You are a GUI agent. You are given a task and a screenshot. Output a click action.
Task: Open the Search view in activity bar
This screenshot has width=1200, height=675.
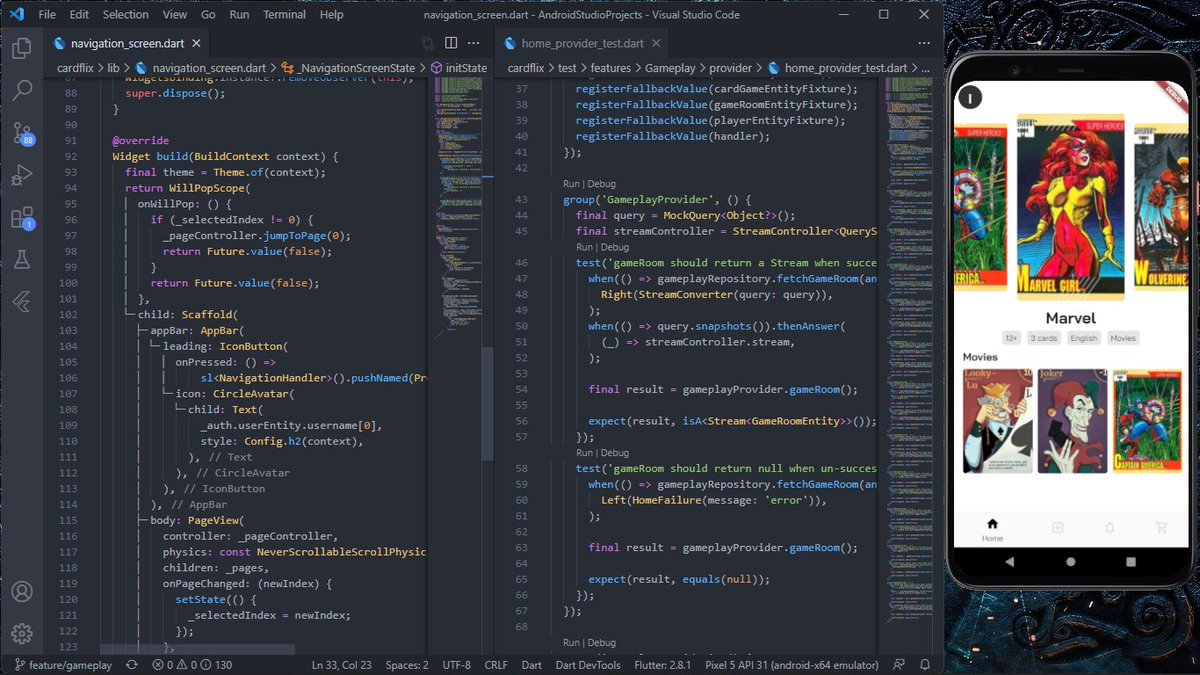(x=22, y=90)
